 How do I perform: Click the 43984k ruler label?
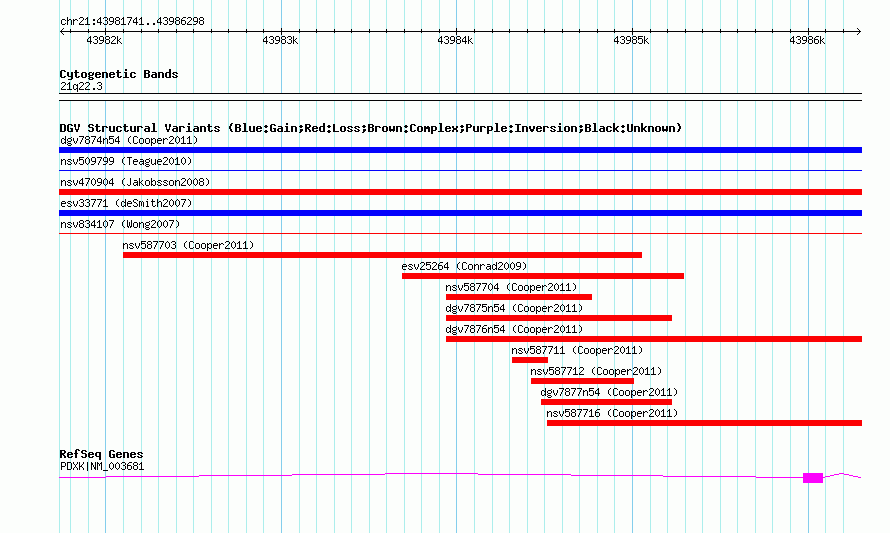[x=455, y=40]
